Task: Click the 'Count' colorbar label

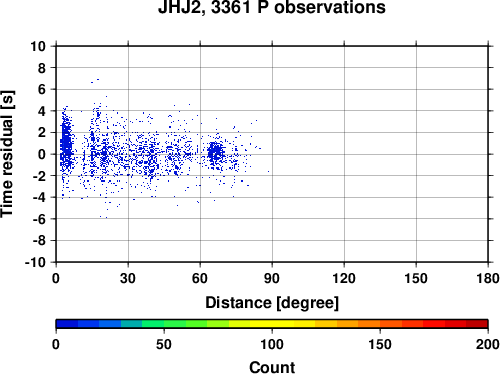Action: [x=272, y=367]
